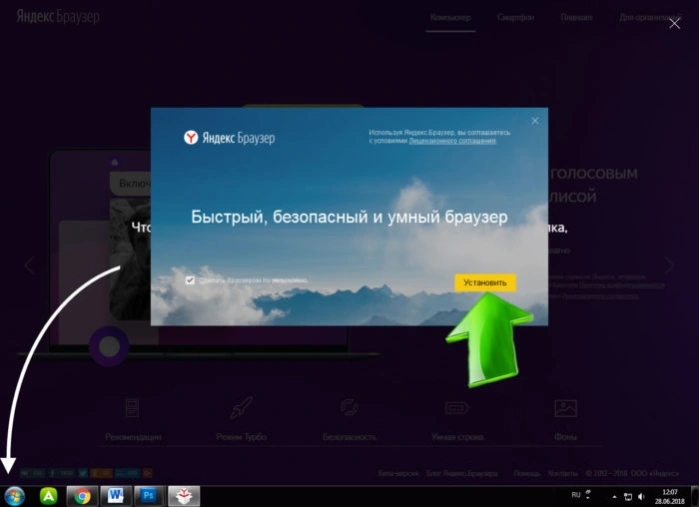Change the RU input language indicator

point(576,495)
